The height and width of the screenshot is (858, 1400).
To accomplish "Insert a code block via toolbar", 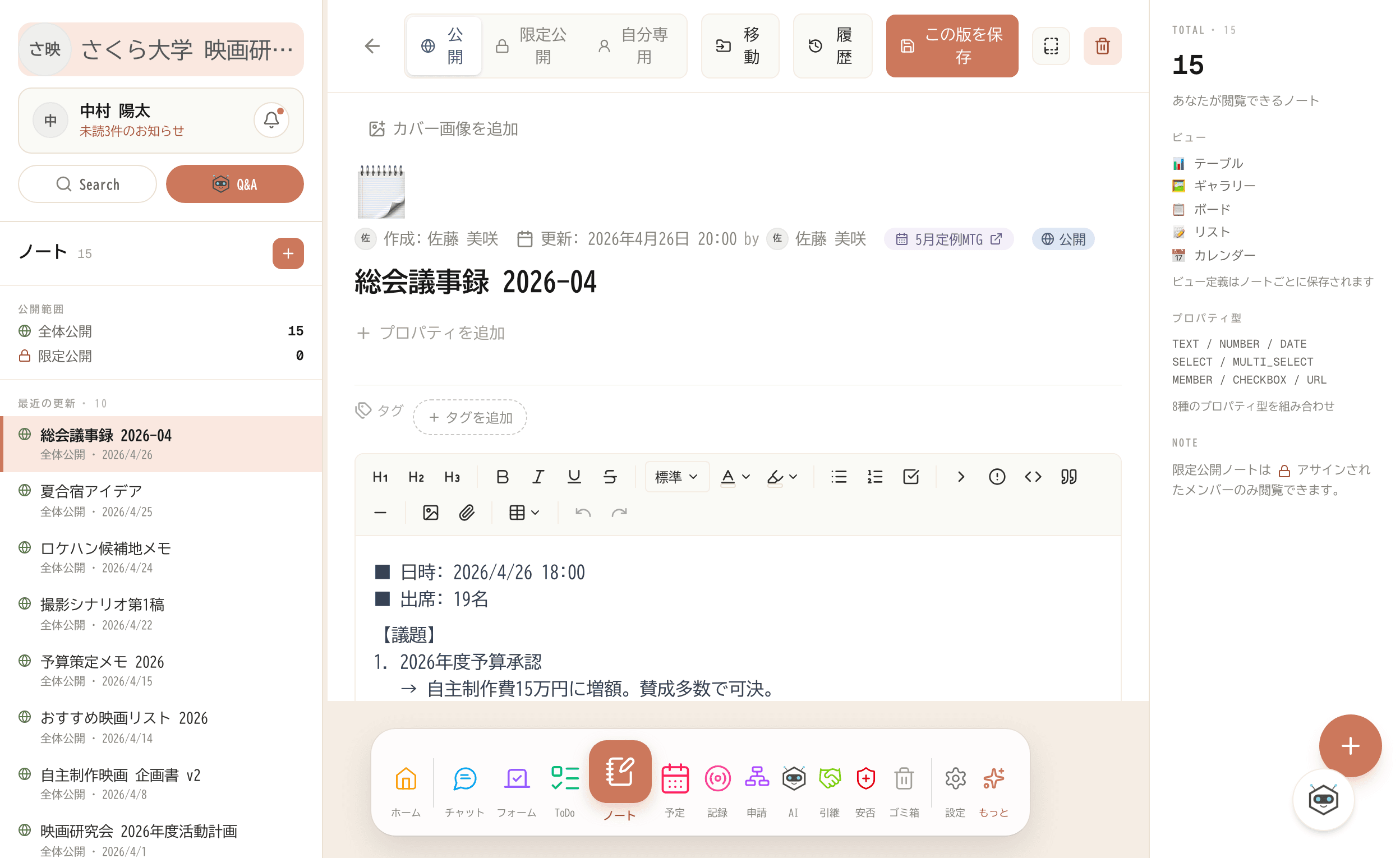I will tap(1033, 477).
